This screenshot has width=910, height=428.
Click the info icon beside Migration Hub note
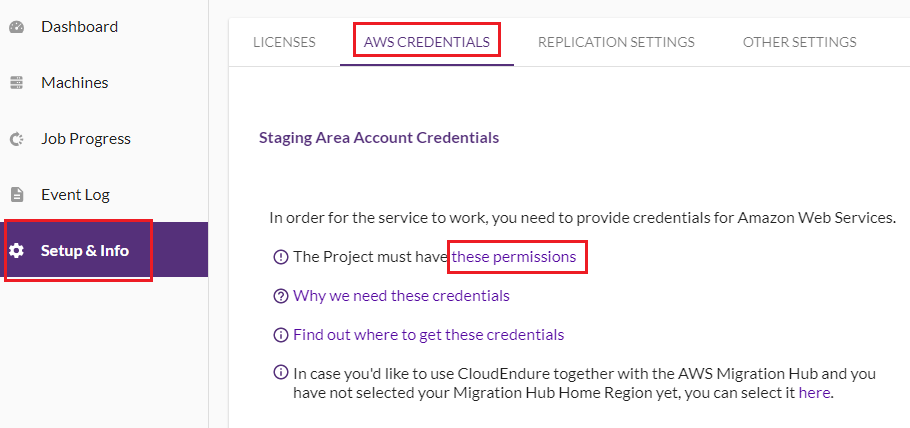coord(280,372)
